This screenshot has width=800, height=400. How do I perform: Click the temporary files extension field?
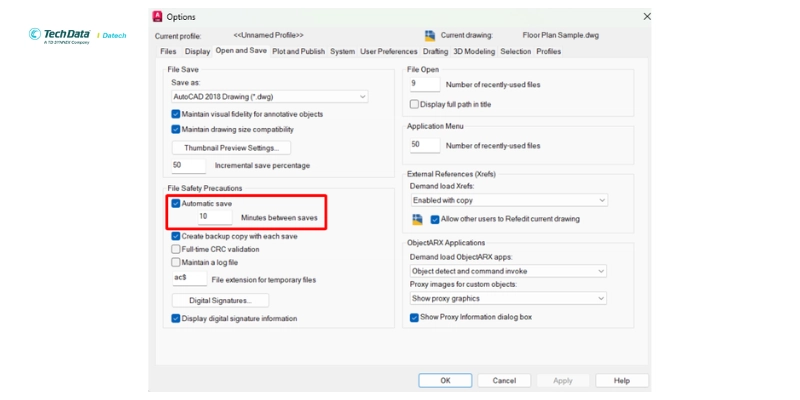tap(189, 279)
